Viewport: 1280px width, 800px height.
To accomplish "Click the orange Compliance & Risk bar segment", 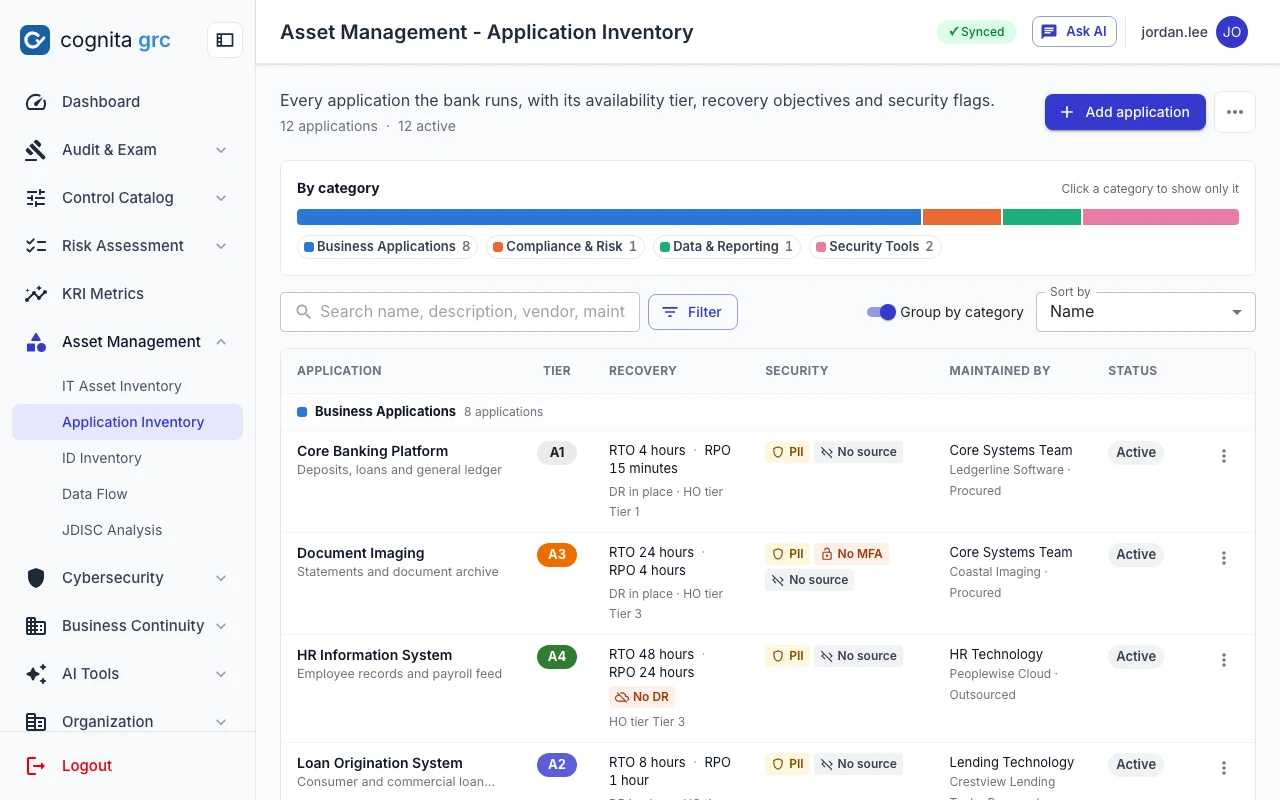I will tap(962, 217).
